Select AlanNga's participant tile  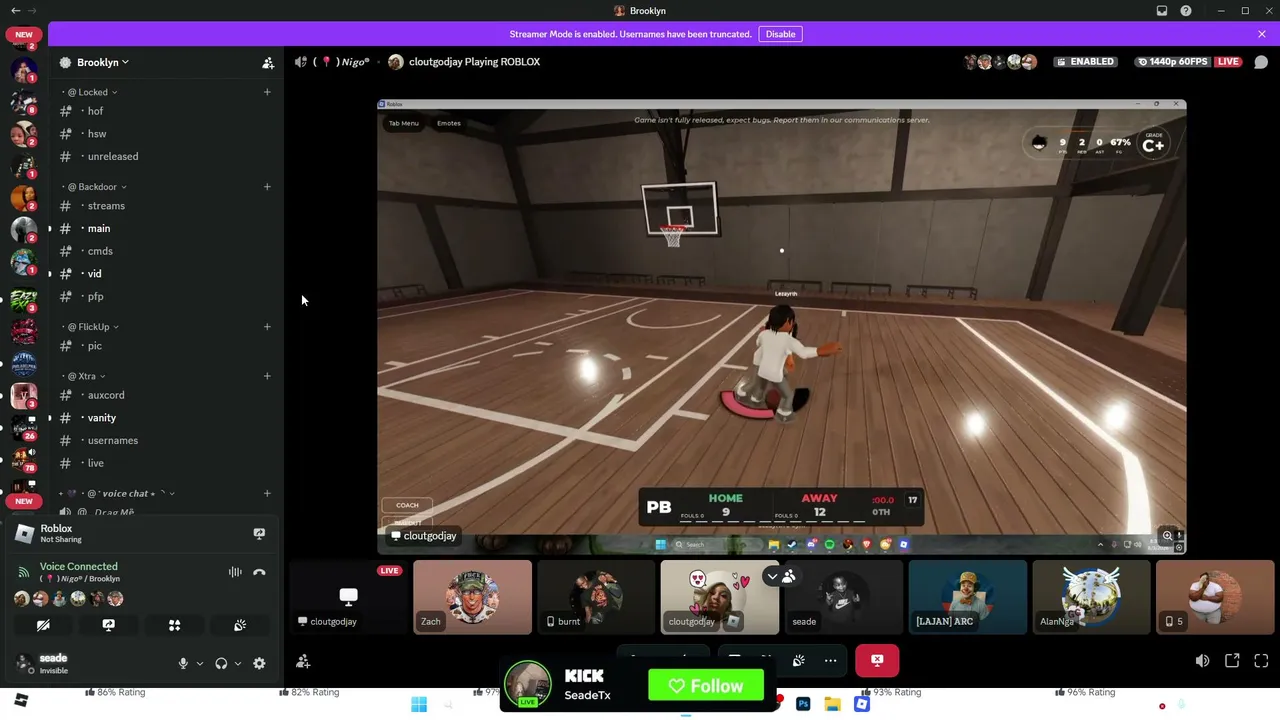[x=1092, y=597]
